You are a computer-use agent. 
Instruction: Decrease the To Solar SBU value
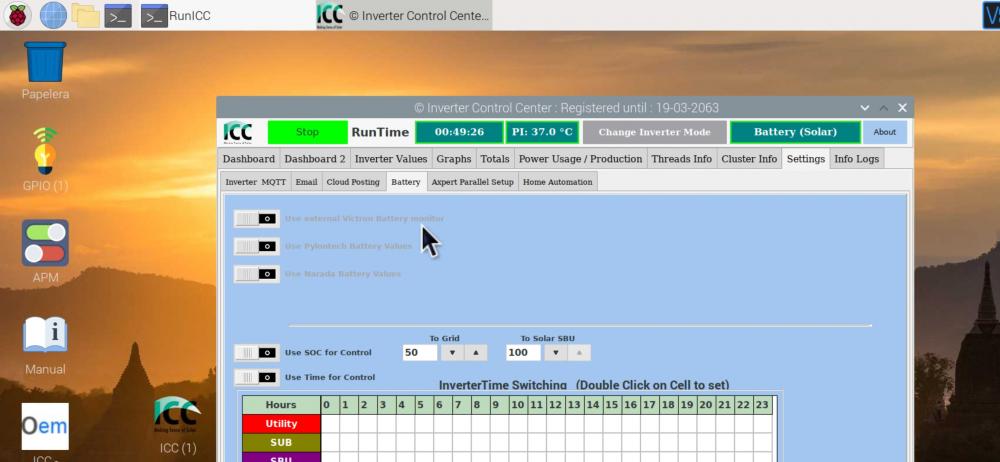point(555,353)
